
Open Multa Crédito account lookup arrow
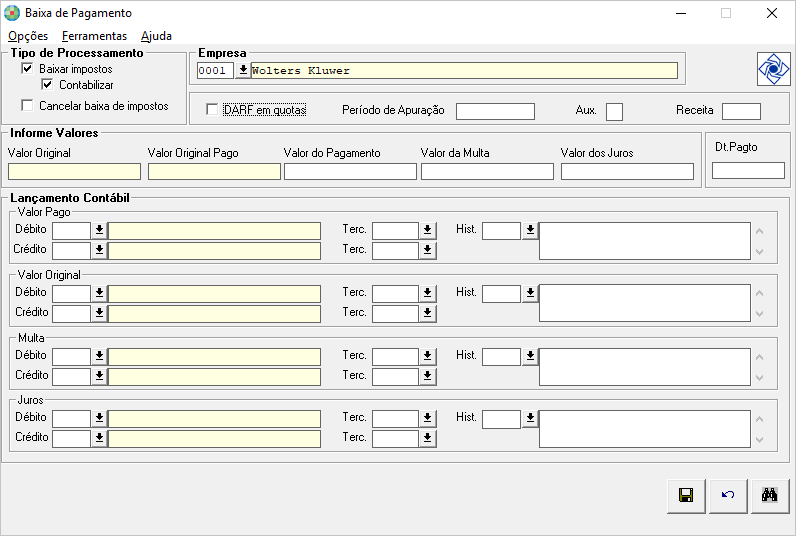point(100,376)
